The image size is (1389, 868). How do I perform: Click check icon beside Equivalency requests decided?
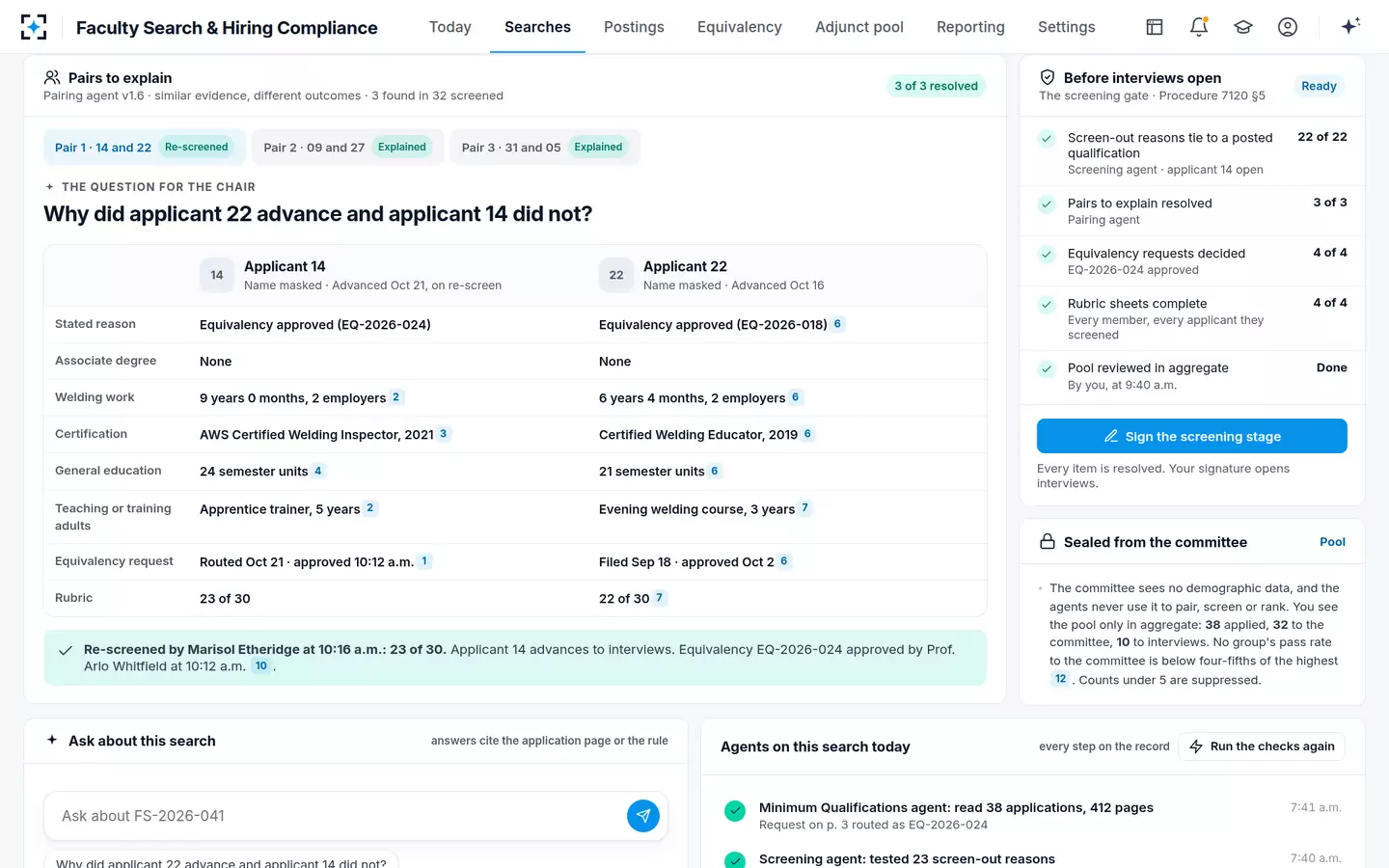(1047, 255)
